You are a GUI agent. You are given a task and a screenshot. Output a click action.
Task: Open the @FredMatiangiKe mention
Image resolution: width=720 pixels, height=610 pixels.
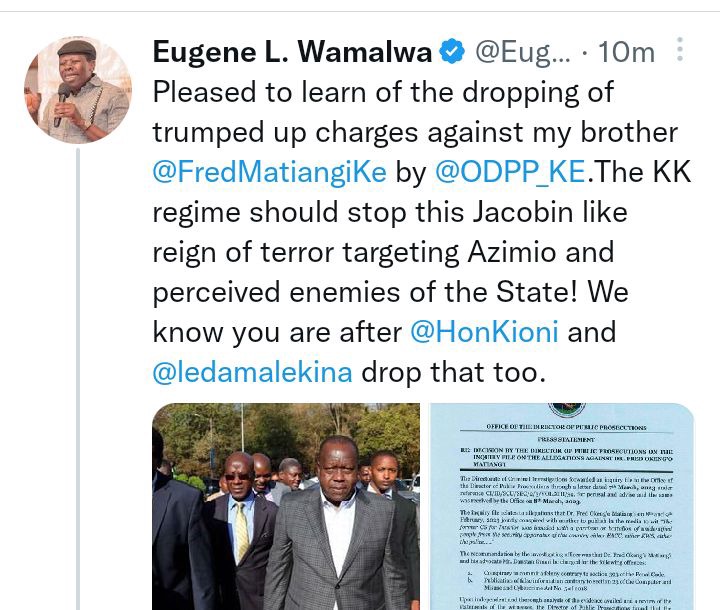click(270, 172)
